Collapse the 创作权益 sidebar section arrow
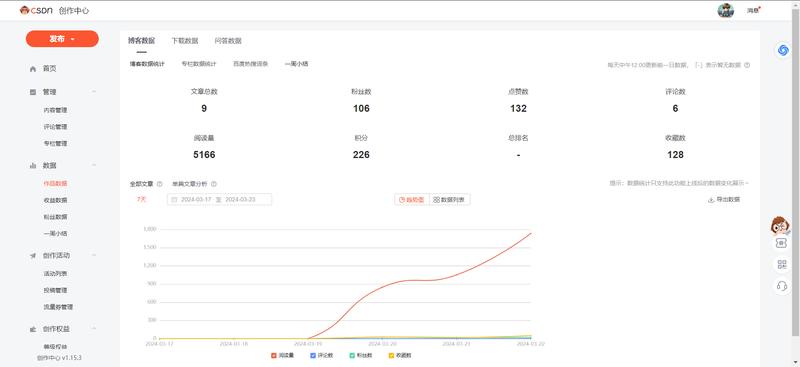The height and width of the screenshot is (367, 800). [x=94, y=329]
